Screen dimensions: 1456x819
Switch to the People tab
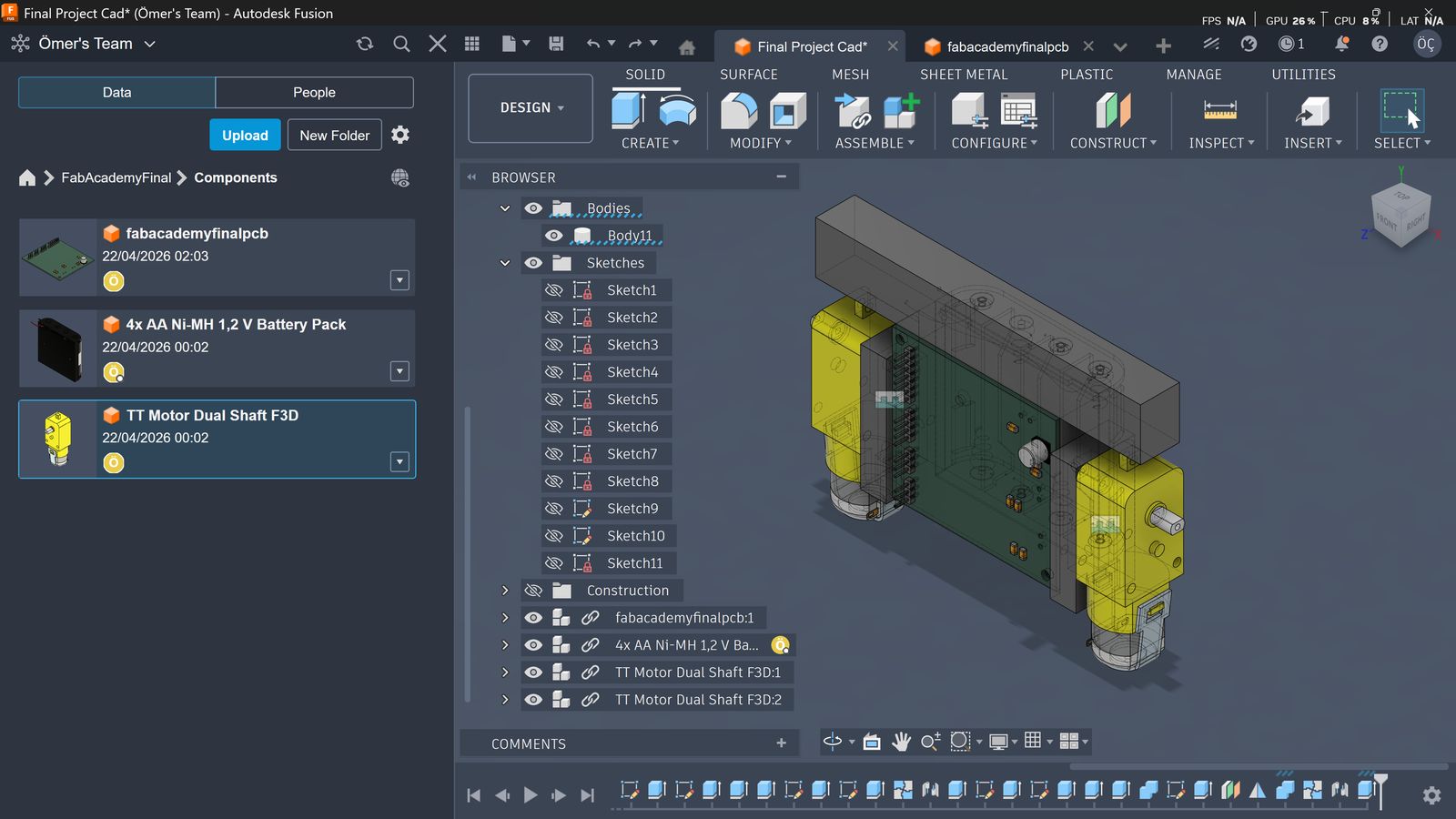pos(314,92)
